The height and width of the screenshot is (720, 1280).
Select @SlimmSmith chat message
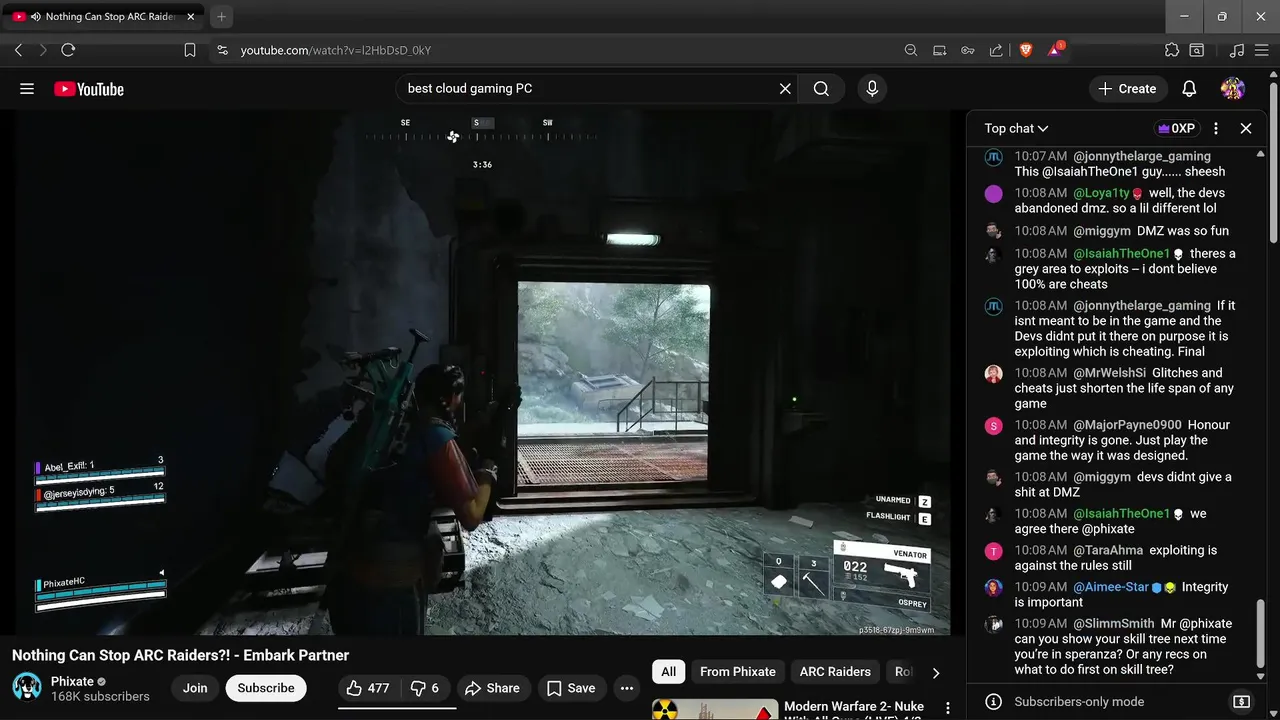[1113, 646]
